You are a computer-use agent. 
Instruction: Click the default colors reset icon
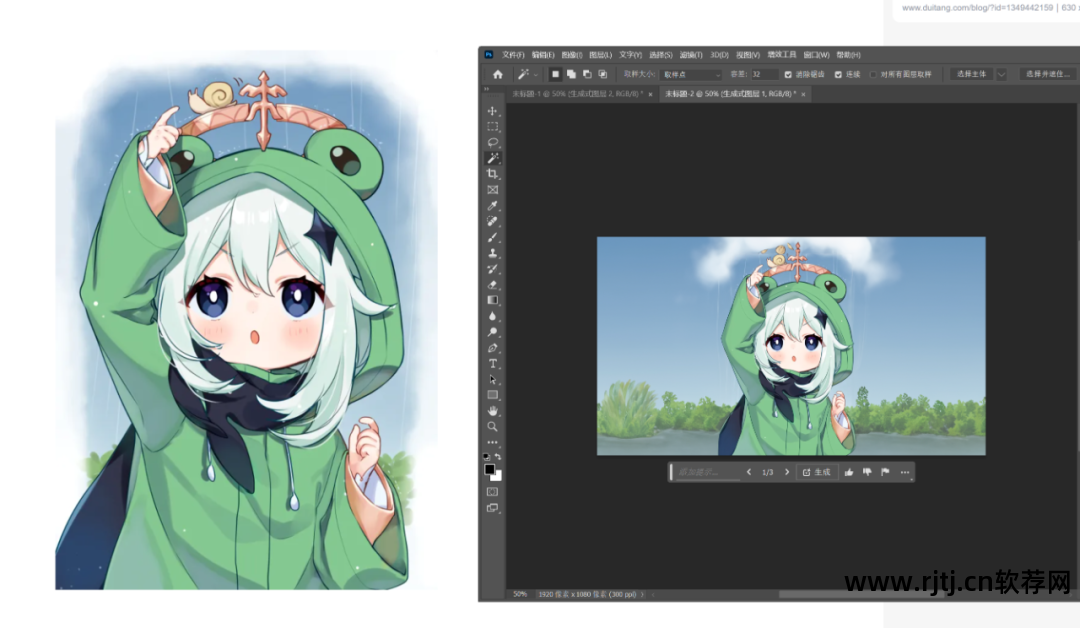tap(487, 457)
